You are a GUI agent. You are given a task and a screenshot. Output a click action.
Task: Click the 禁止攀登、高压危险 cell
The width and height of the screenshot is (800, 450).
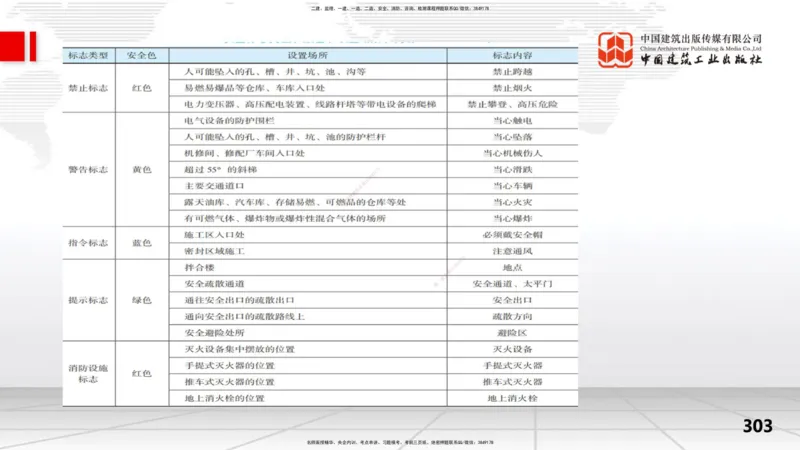[512, 104]
